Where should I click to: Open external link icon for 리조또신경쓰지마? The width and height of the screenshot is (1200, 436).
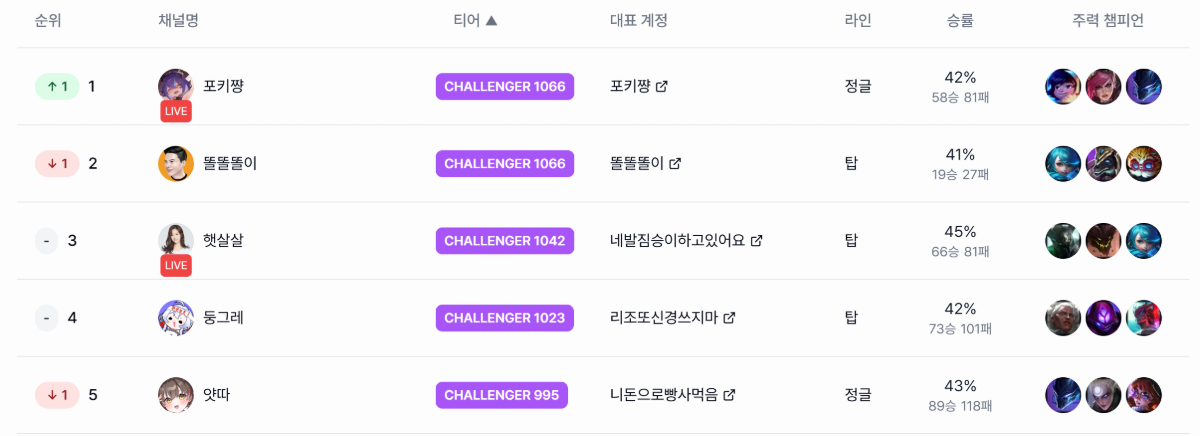pyautogui.click(x=730, y=318)
